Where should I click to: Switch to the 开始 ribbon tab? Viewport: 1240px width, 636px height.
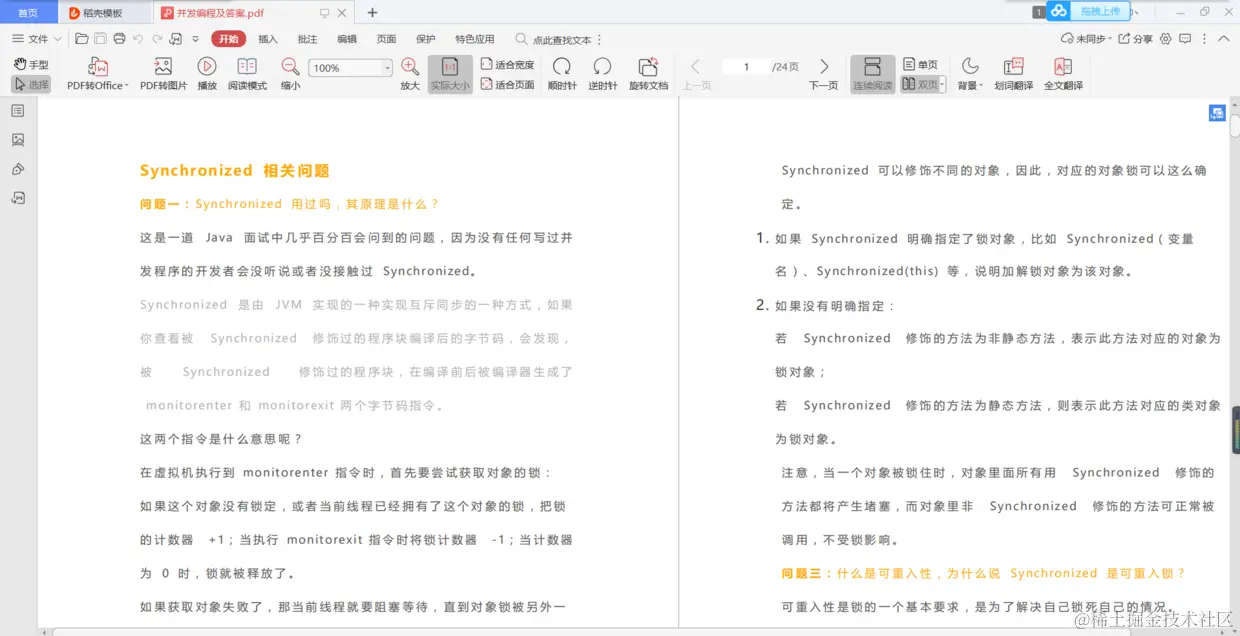click(228, 39)
